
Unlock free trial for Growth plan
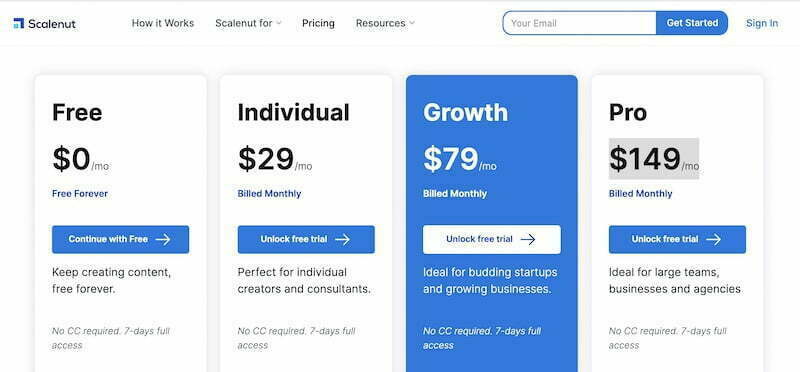point(492,239)
